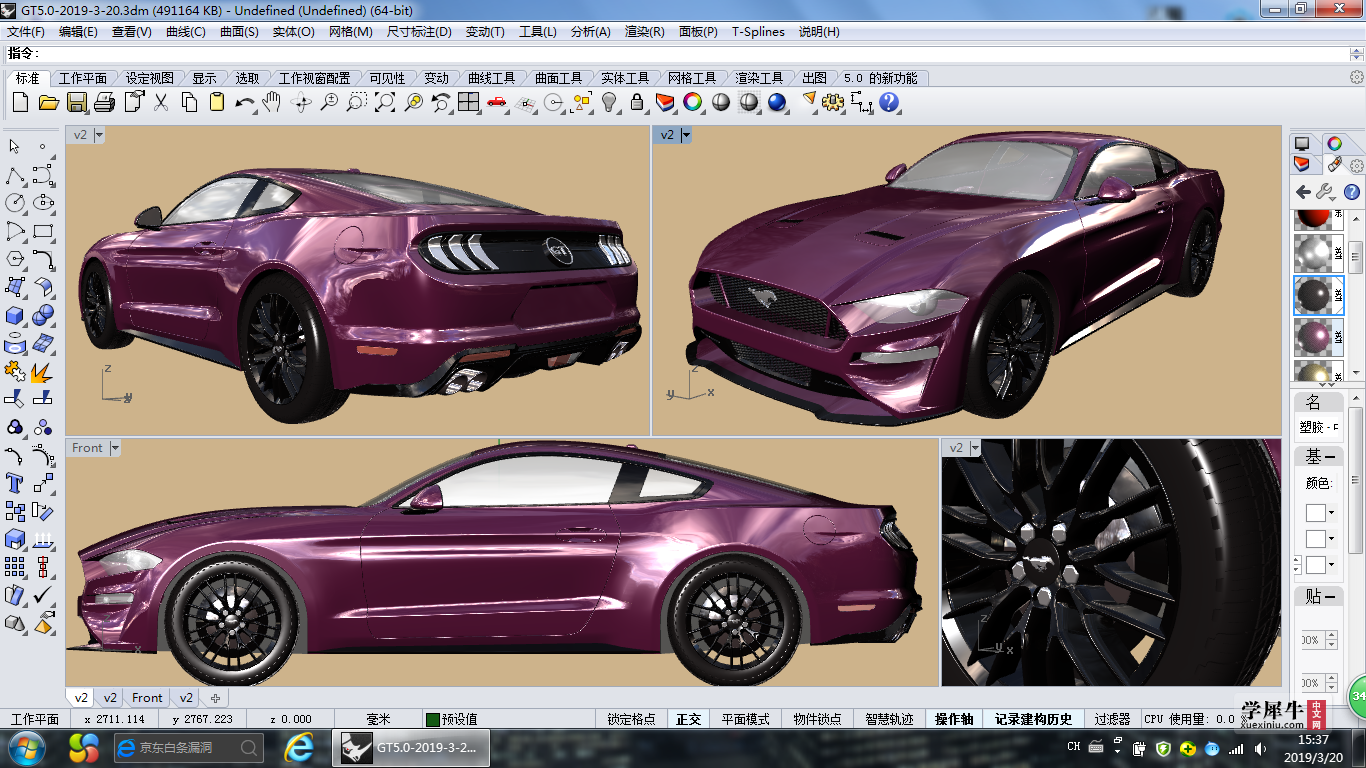This screenshot has height=768, width=1366.
Task: Select the Circle tool in left toolbar
Action: click(x=15, y=203)
